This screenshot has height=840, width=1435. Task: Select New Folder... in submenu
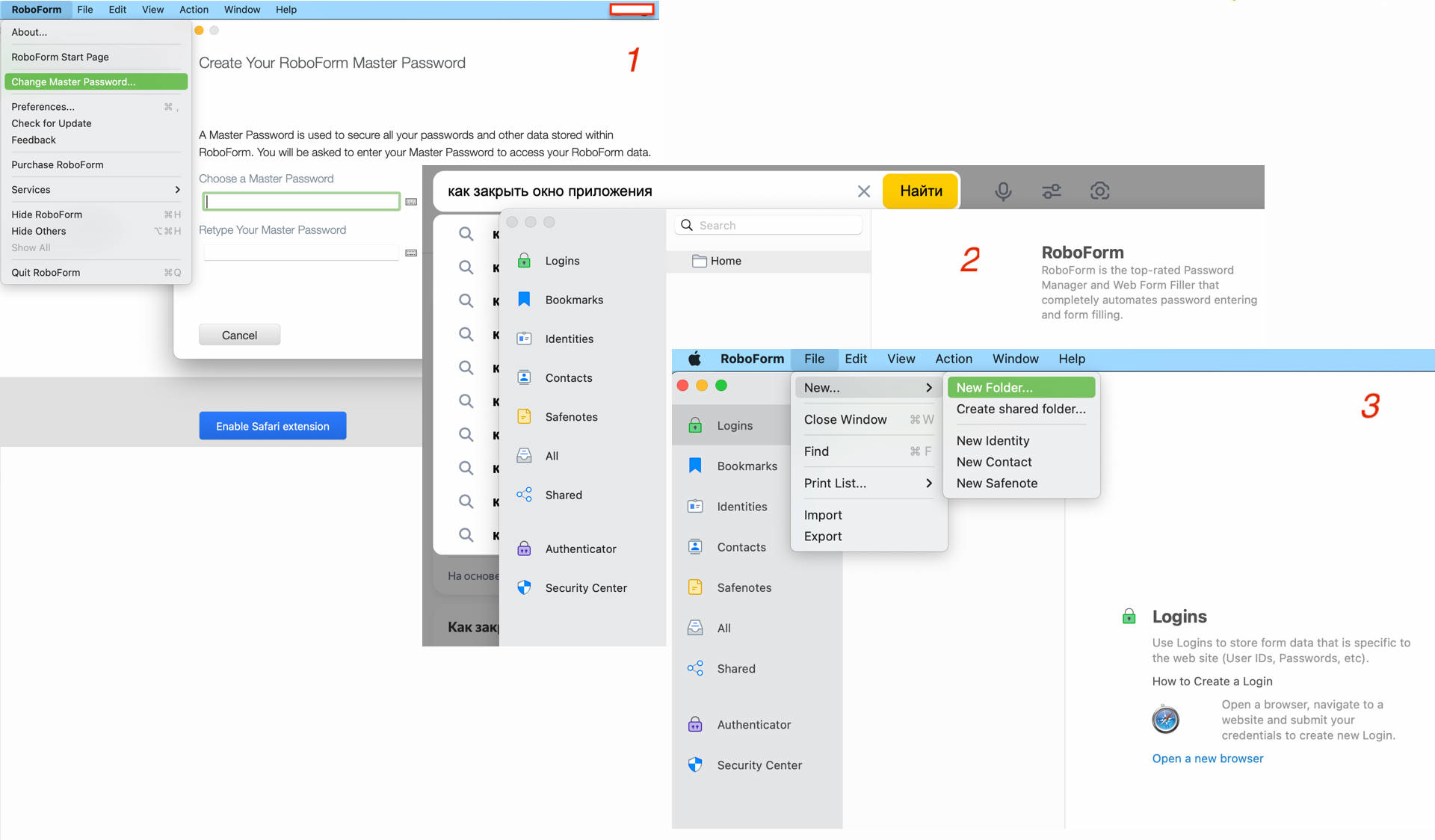pyautogui.click(x=1021, y=388)
